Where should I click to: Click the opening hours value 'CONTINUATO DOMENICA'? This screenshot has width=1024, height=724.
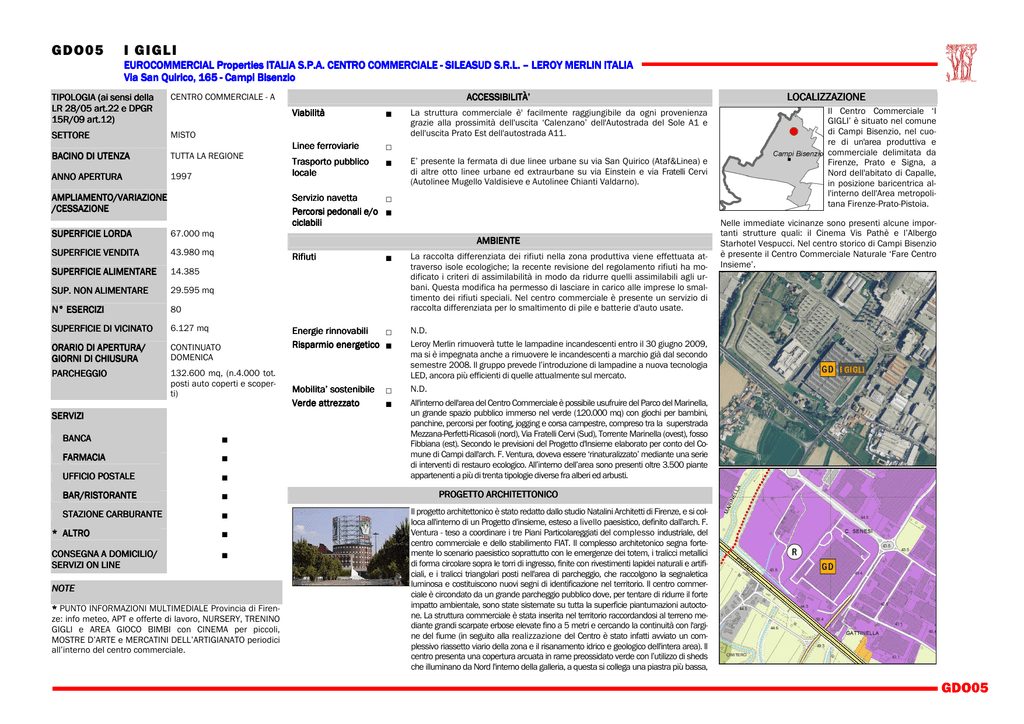[x=196, y=353]
